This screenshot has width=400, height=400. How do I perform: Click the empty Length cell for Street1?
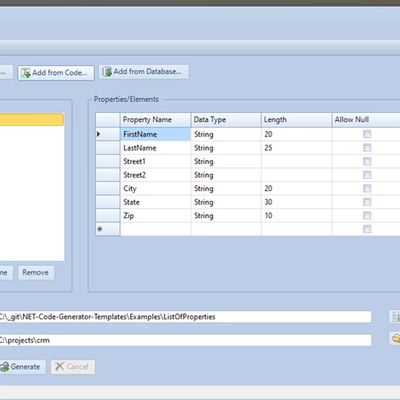(297, 161)
